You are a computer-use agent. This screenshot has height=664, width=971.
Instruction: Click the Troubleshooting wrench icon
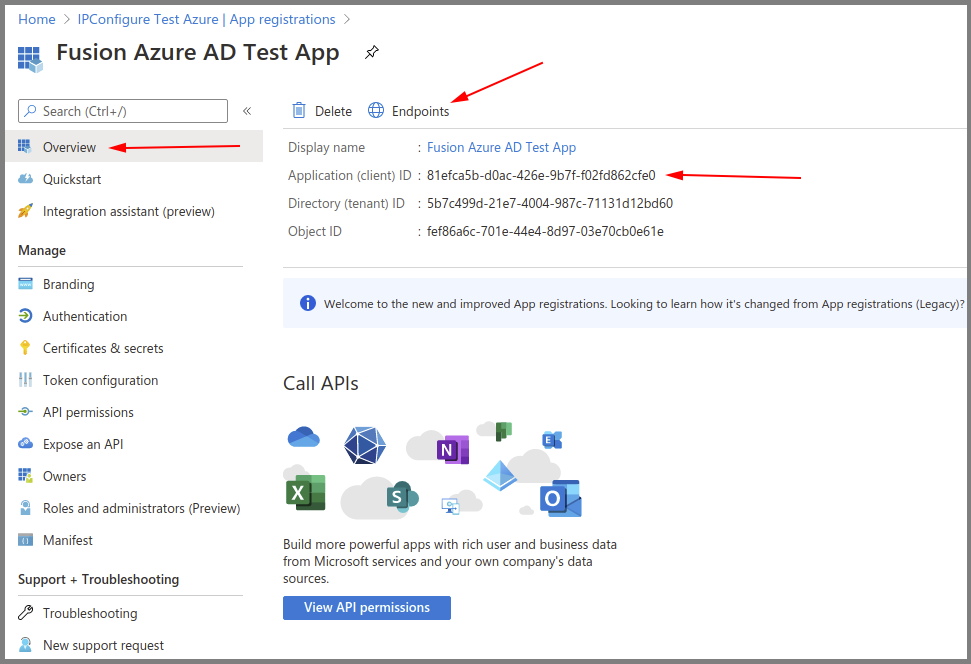[x=25, y=613]
